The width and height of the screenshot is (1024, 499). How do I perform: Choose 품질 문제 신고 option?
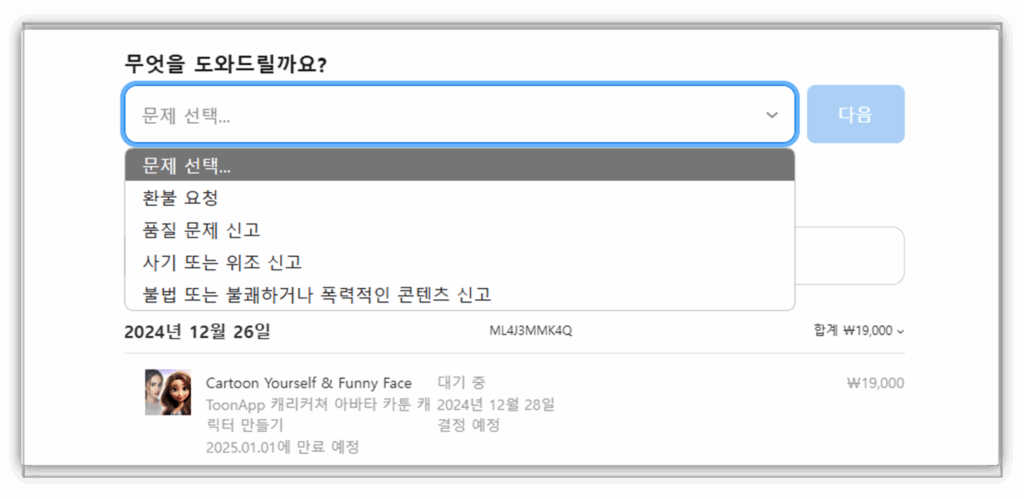pos(459,229)
